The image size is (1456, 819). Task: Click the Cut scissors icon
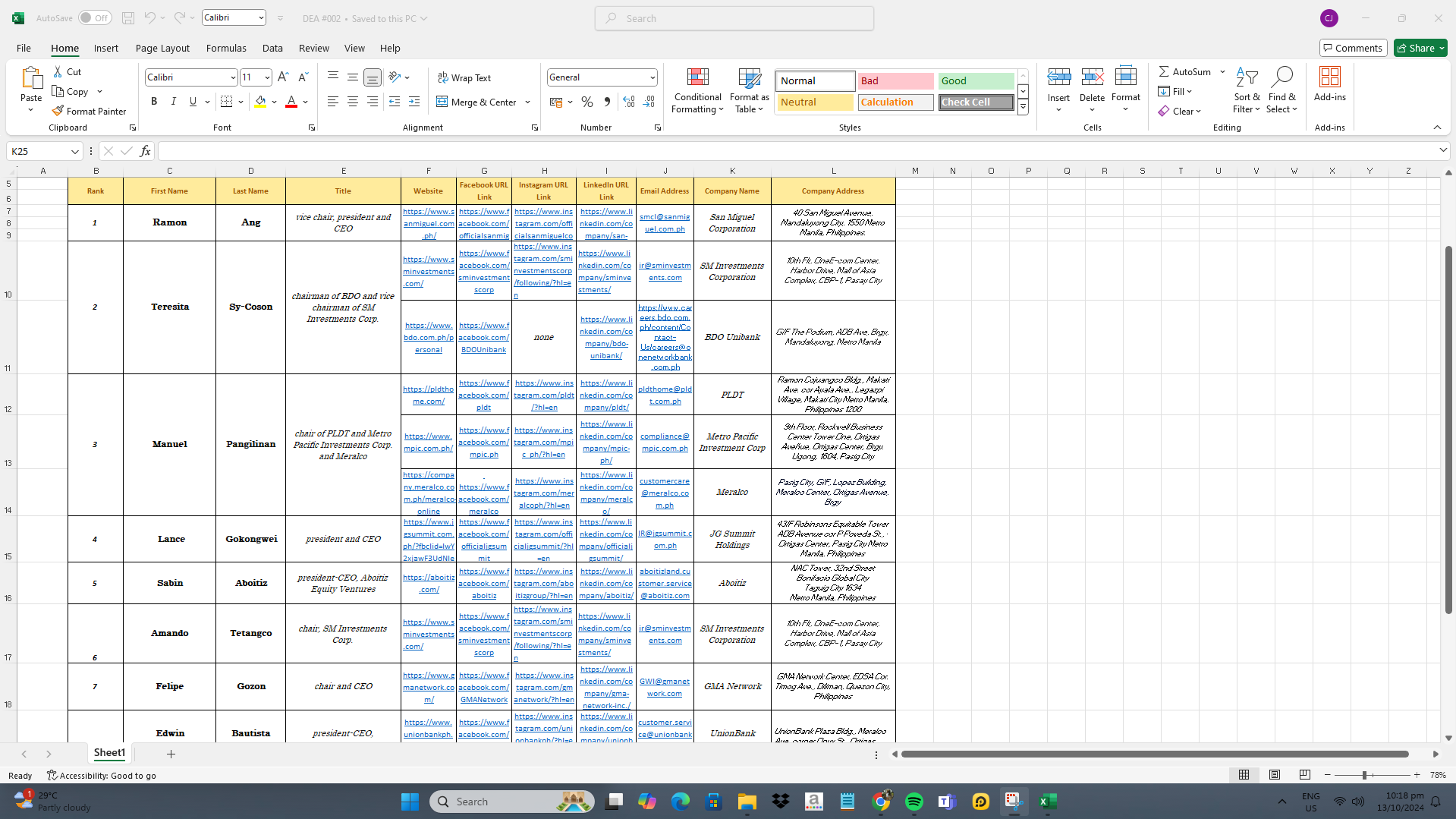58,71
